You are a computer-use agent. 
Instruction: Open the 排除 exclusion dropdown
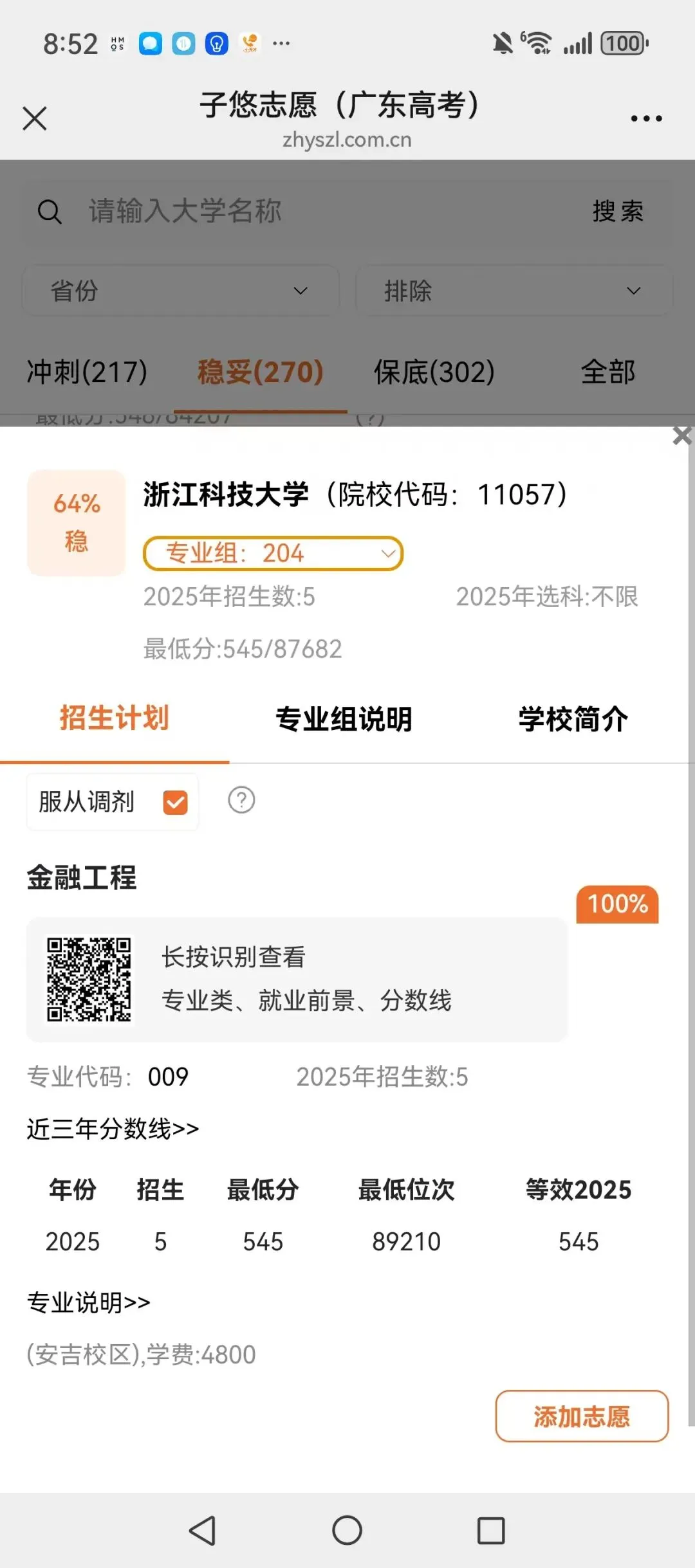tap(514, 291)
